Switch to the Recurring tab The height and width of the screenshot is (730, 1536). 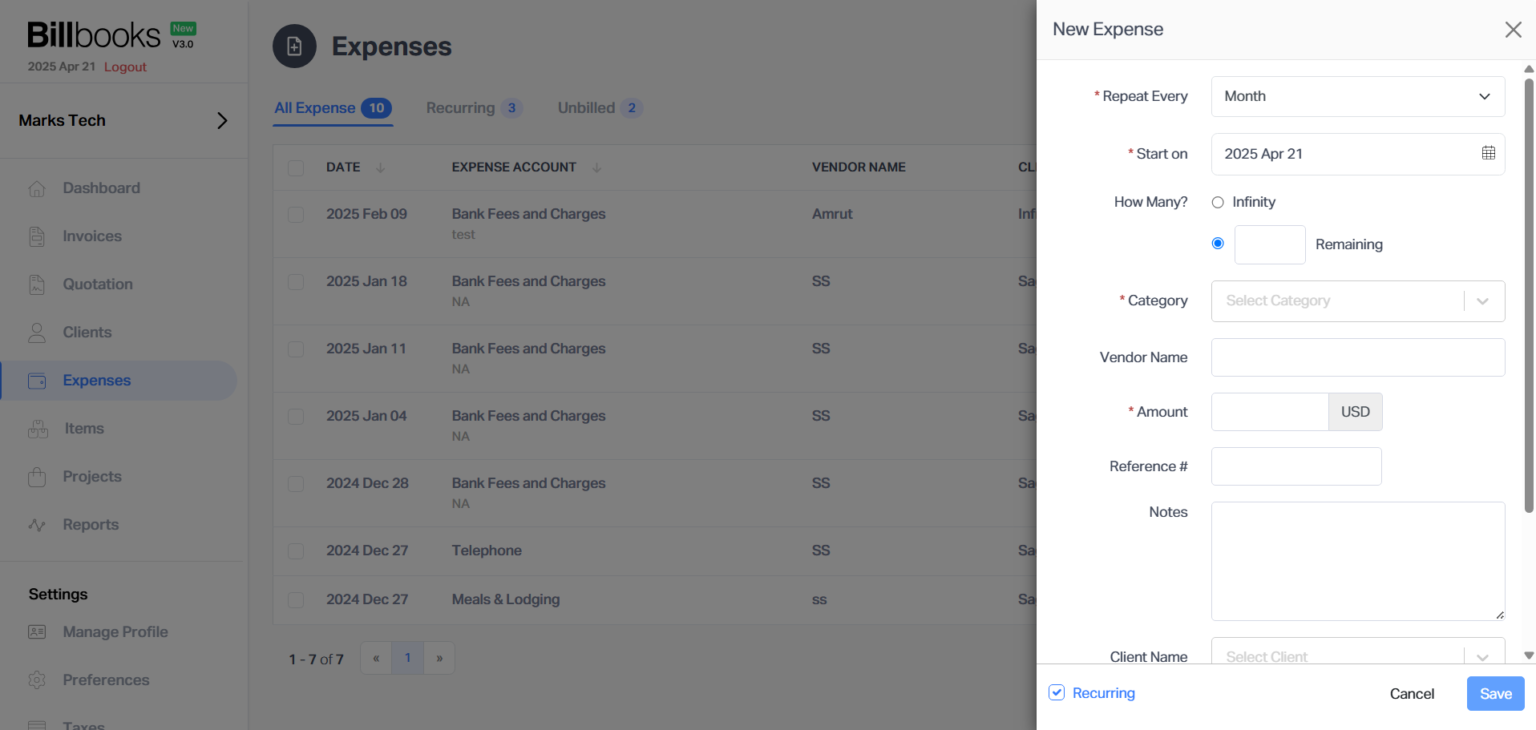coord(462,108)
